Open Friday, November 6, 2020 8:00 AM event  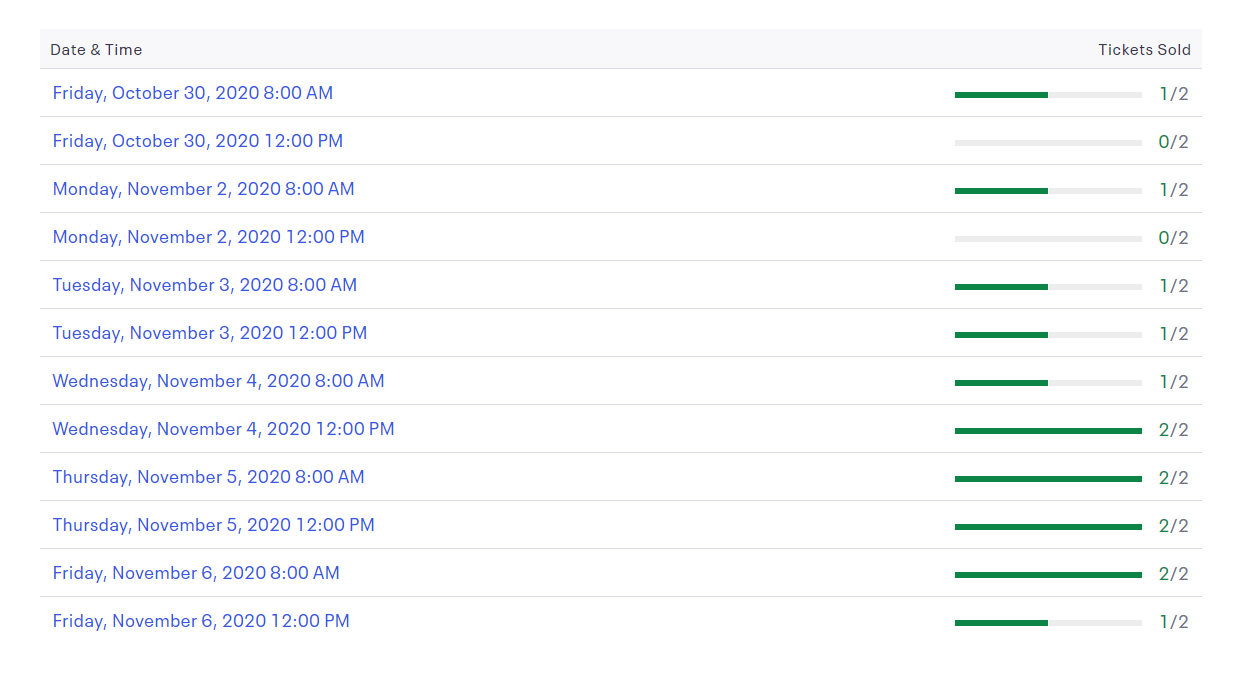pyautogui.click(x=196, y=573)
